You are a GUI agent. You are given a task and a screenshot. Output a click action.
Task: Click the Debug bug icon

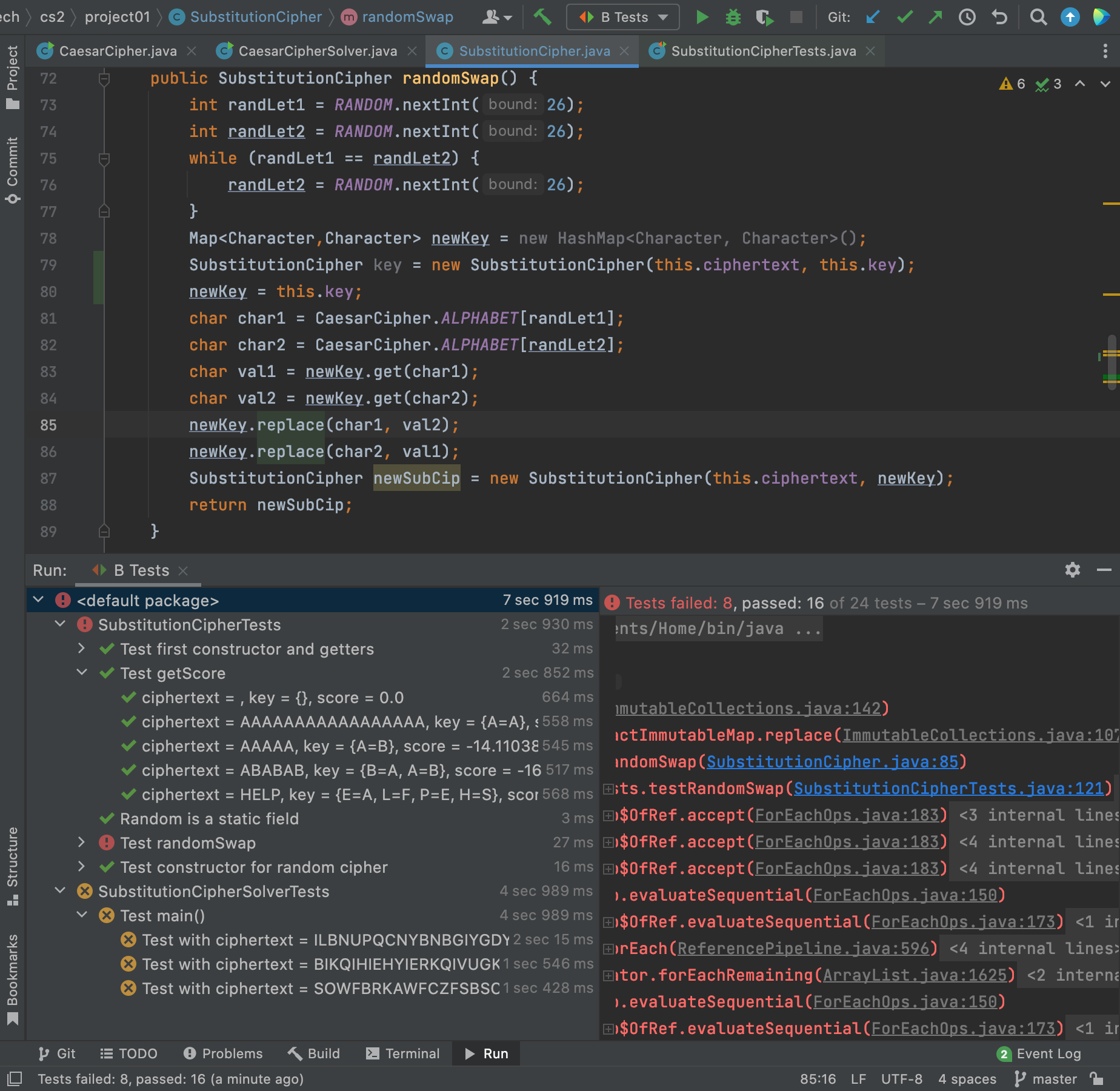pos(733,17)
